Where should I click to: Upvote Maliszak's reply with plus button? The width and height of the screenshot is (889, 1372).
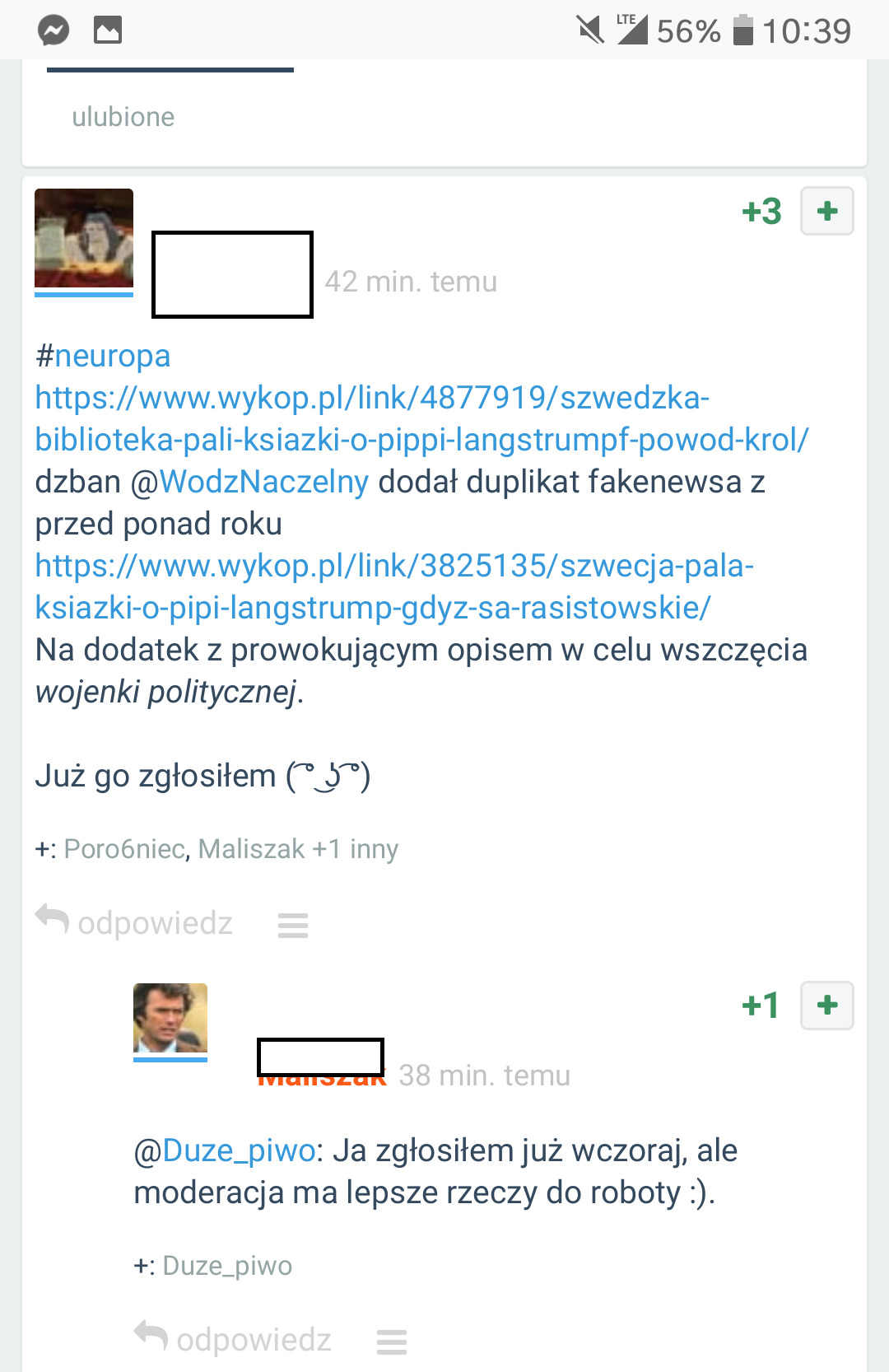(827, 1005)
